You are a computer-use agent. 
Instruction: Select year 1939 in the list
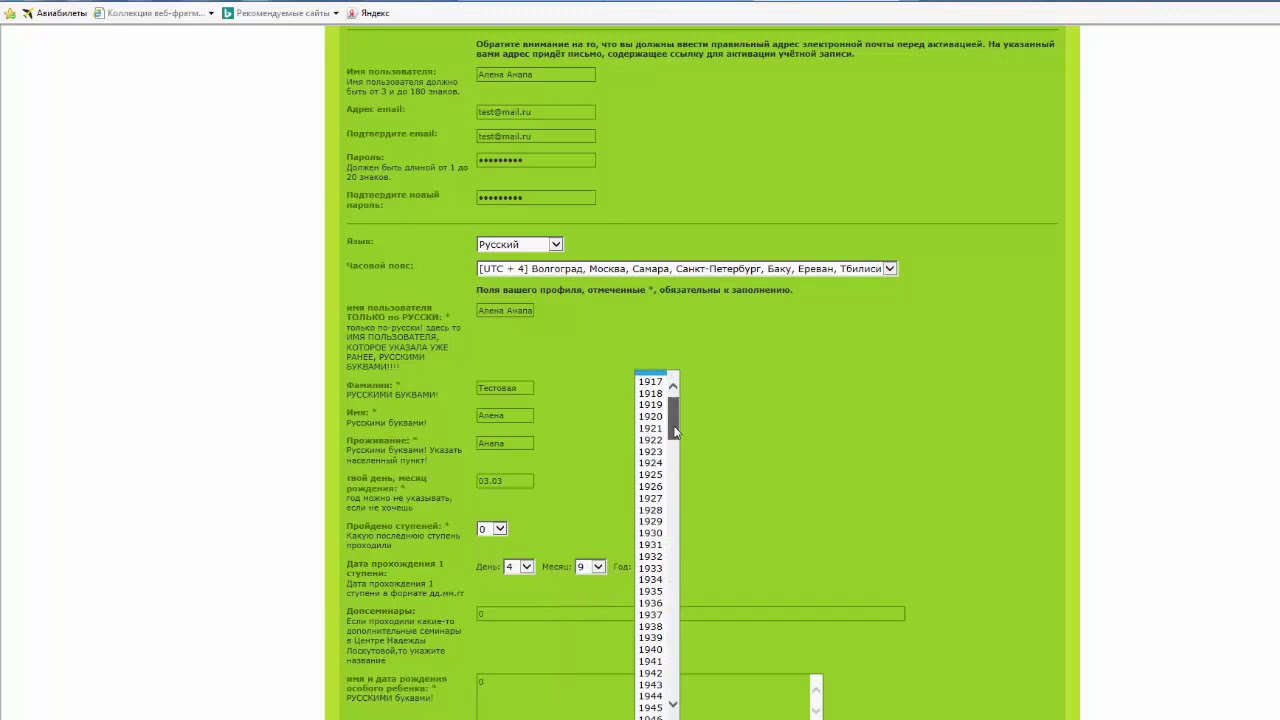tap(650, 638)
